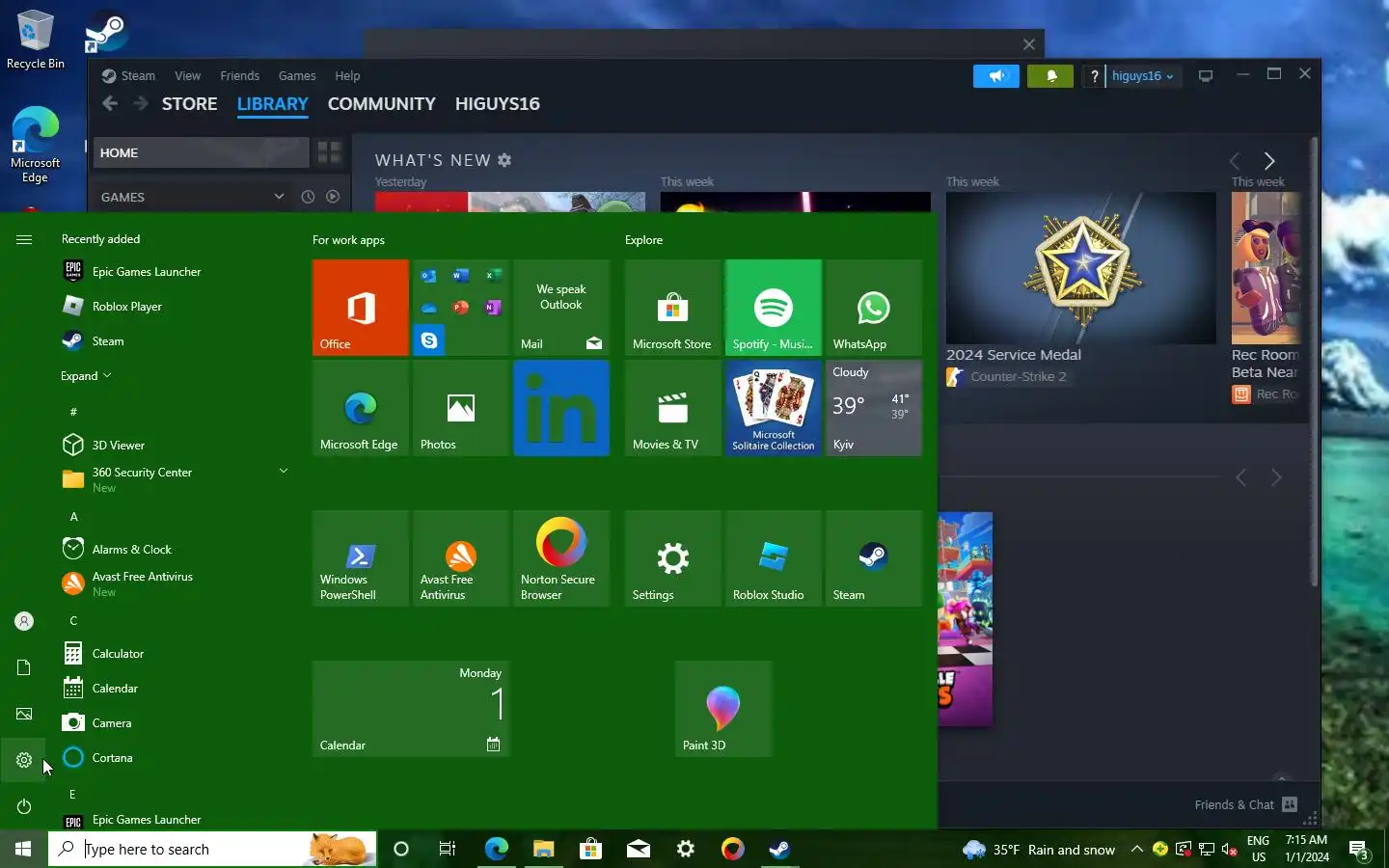Click the Office tile

tap(361, 308)
